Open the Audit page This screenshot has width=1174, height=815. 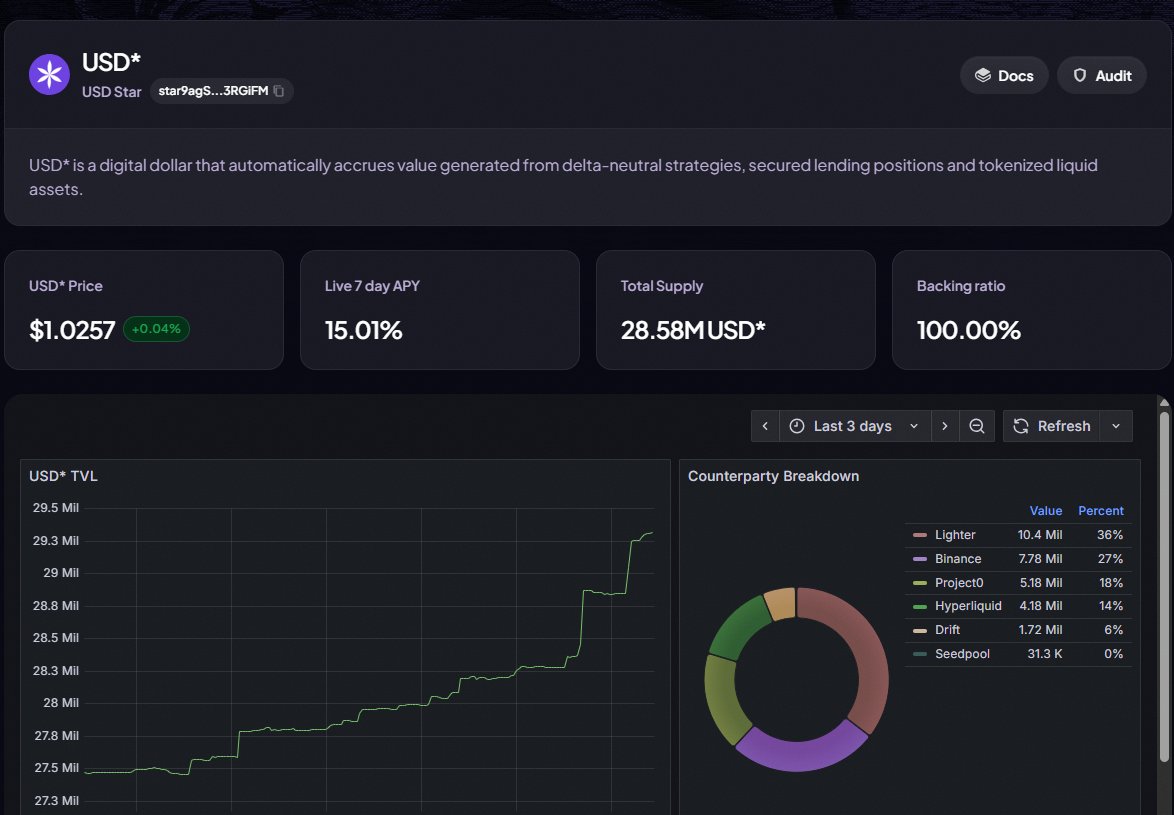[1101, 75]
